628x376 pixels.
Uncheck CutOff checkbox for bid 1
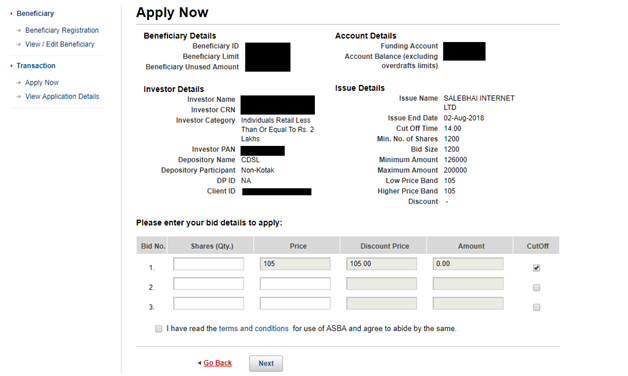click(x=537, y=268)
